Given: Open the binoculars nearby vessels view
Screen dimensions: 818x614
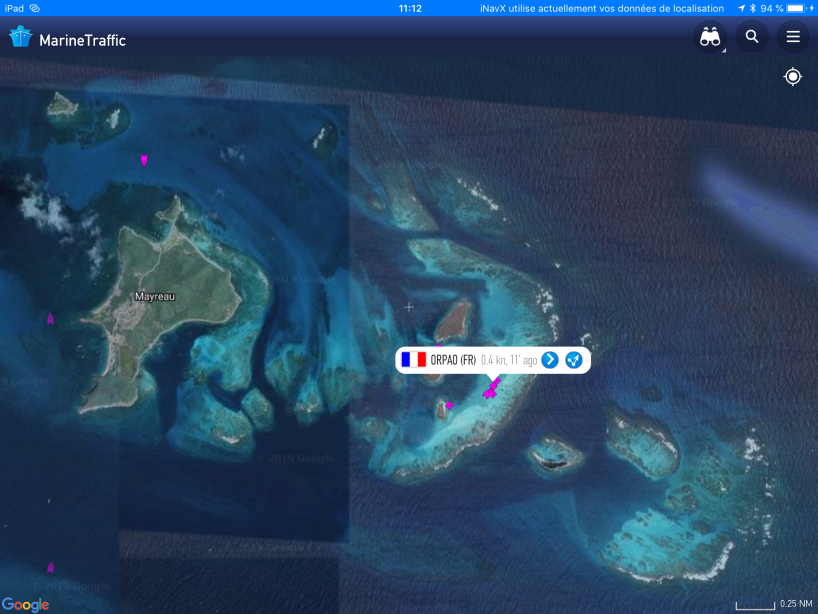Looking at the screenshot, I should click(710, 37).
